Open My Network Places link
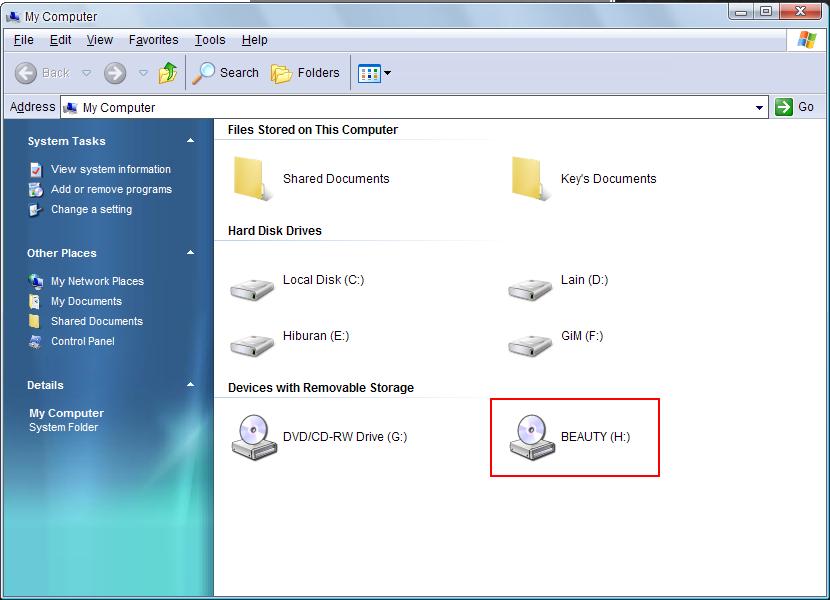 click(97, 281)
